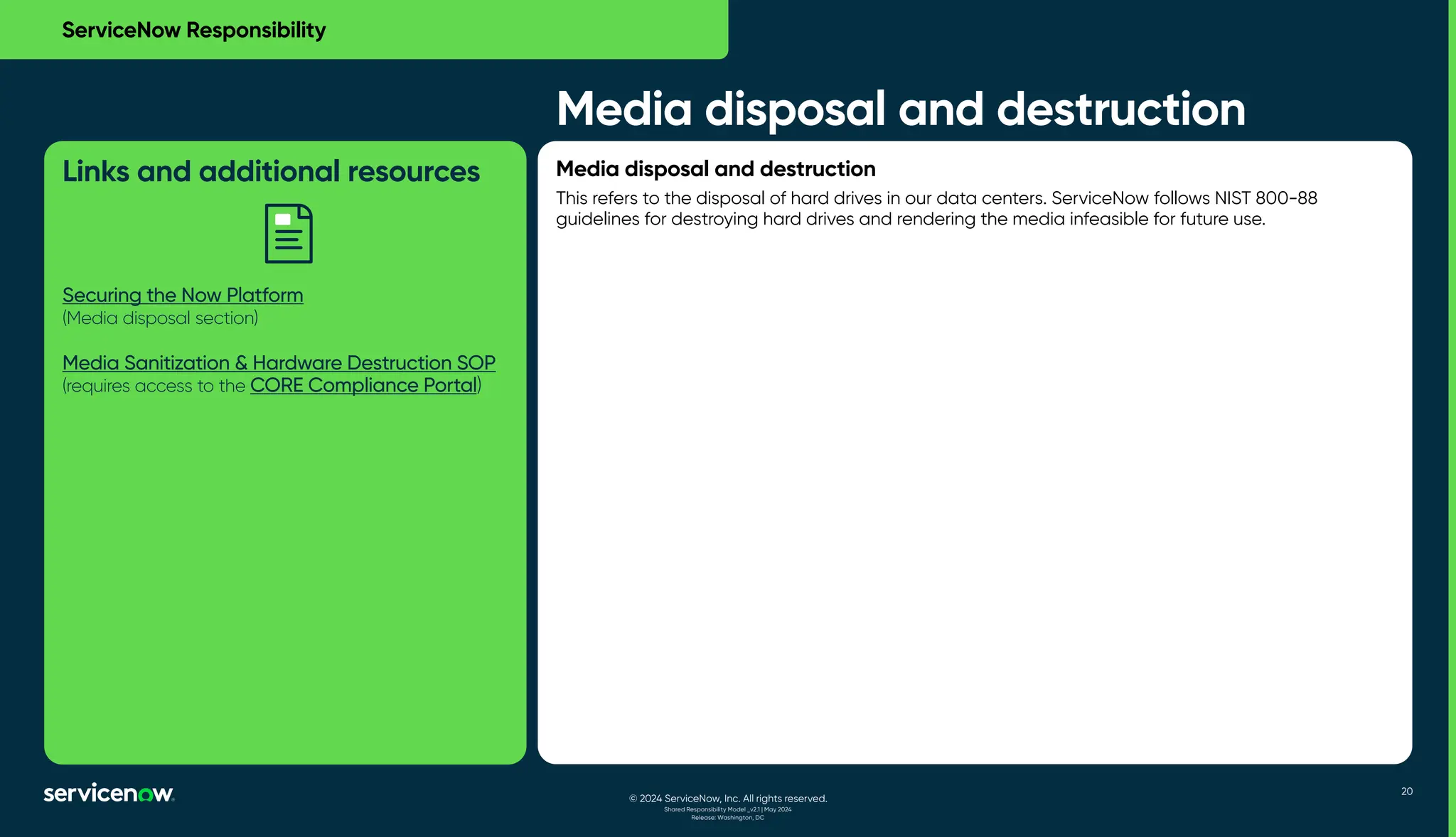The width and height of the screenshot is (1456, 837).
Task: Click the NIST 800-88 guidelines paragraph
Action: [936, 208]
